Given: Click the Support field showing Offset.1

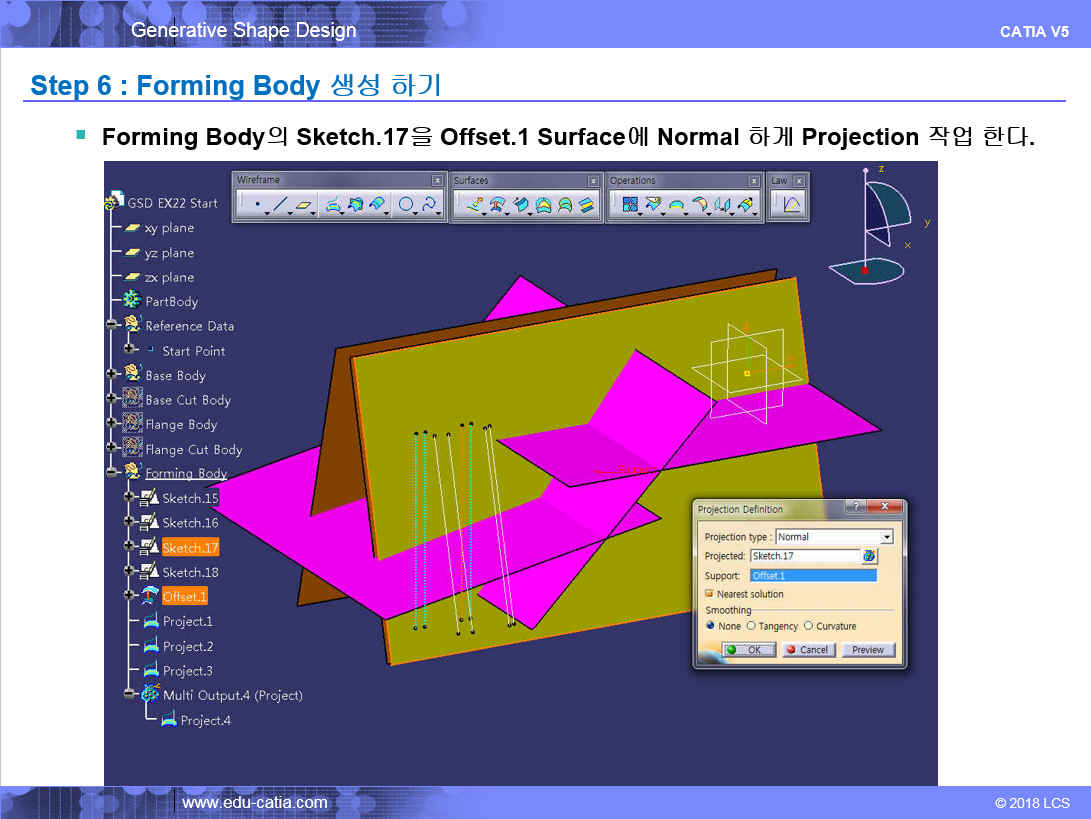Looking at the screenshot, I should (x=812, y=576).
